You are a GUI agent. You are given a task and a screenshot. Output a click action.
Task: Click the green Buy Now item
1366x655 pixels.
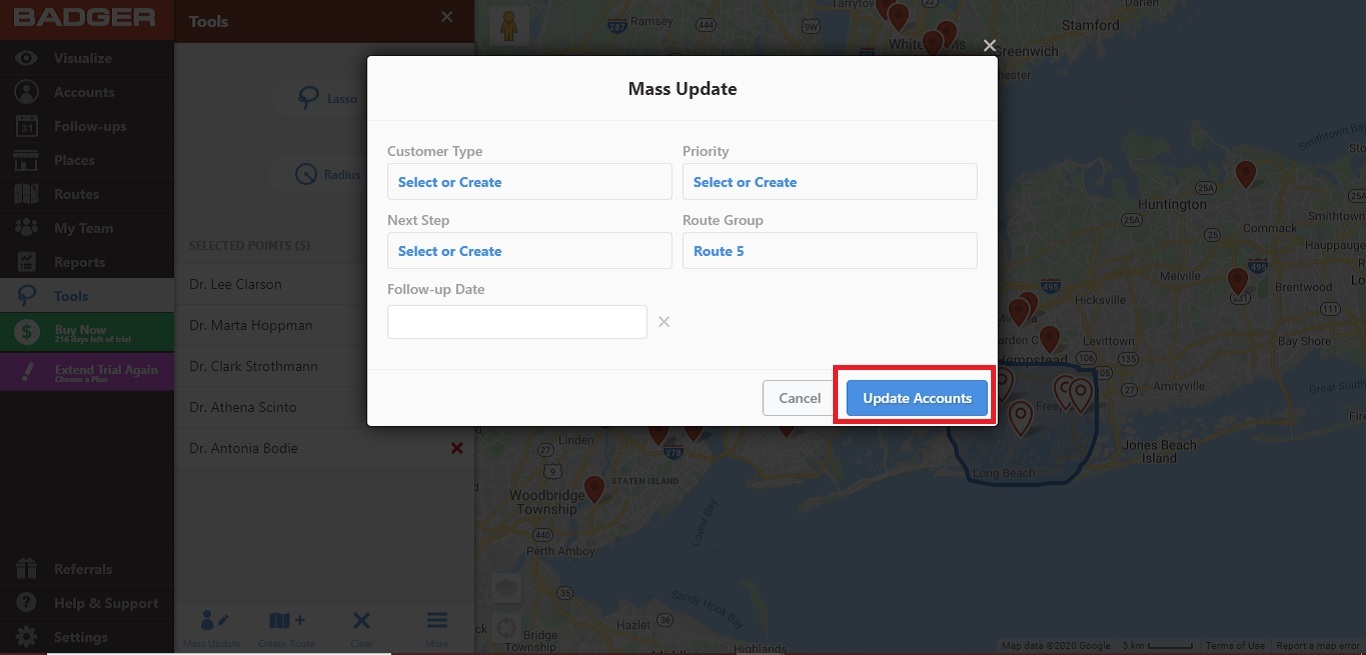pos(87,332)
